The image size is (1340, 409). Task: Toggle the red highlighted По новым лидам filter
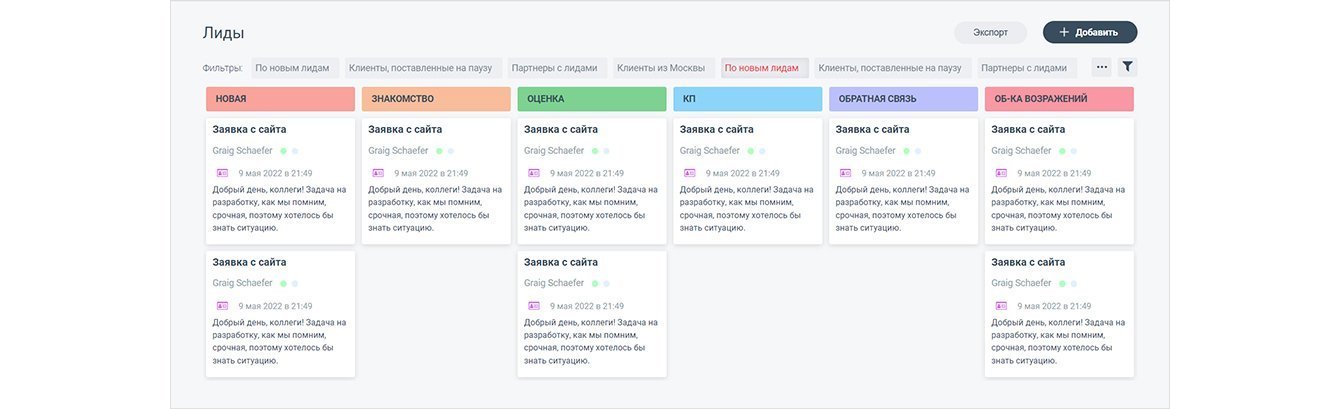point(761,68)
